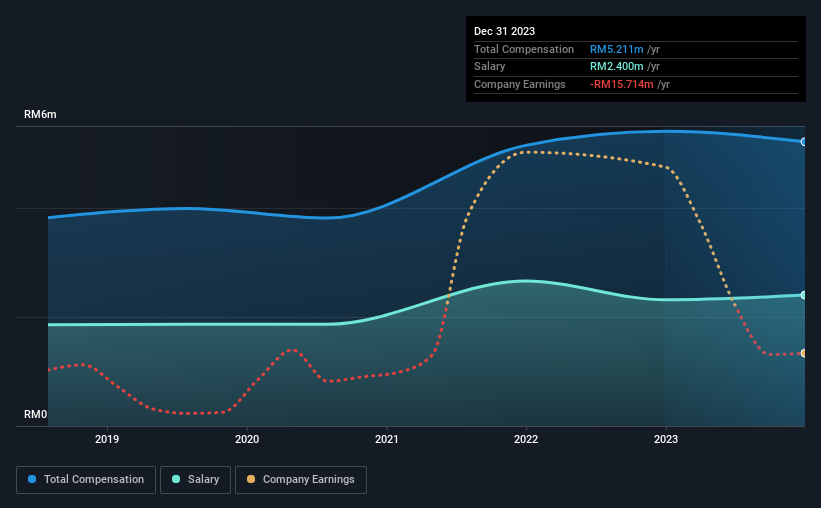821x508 pixels.
Task: Click the 2023 x-axis label
Action: [665, 439]
